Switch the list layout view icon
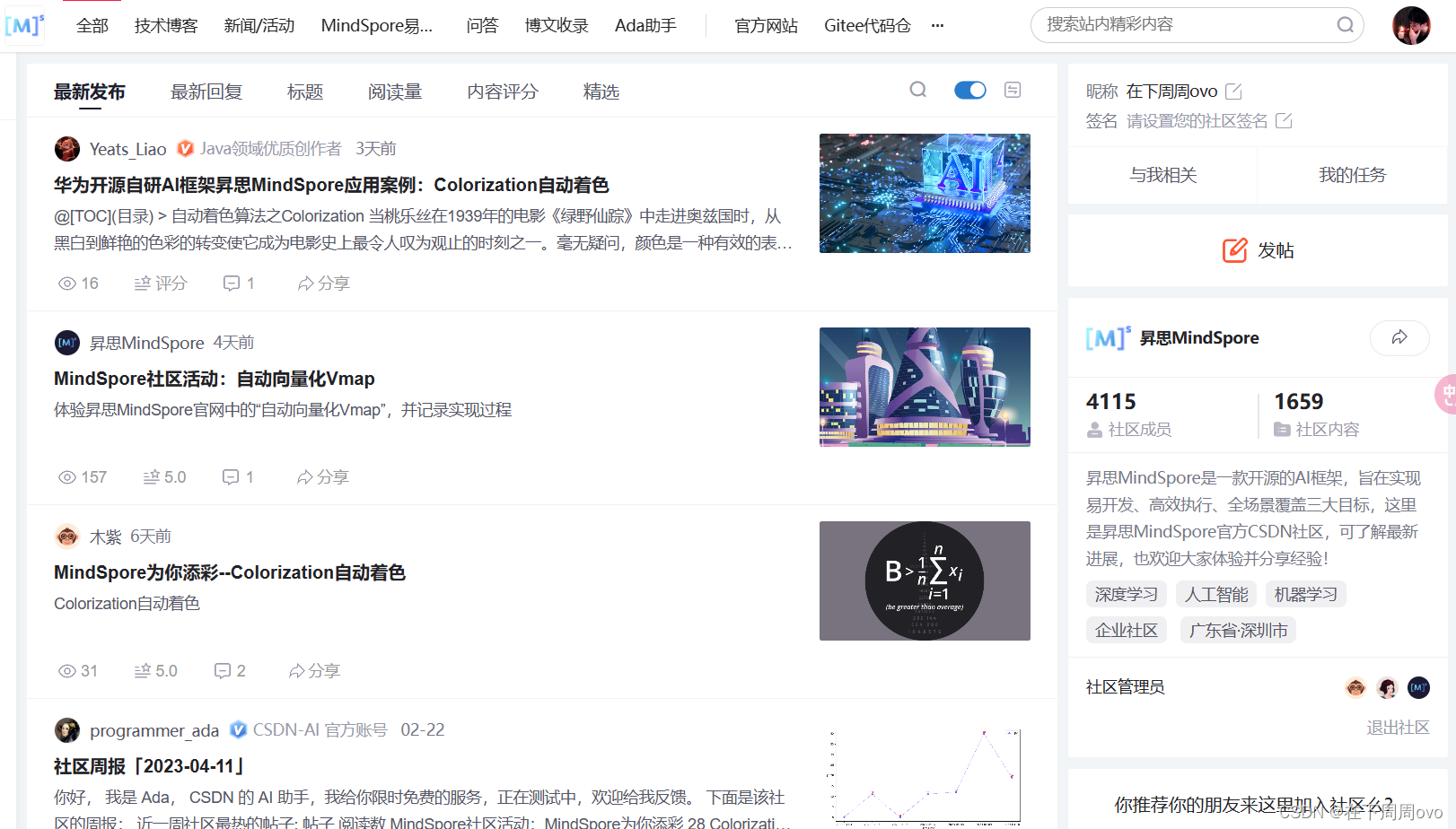The width and height of the screenshot is (1456, 829). (1013, 90)
